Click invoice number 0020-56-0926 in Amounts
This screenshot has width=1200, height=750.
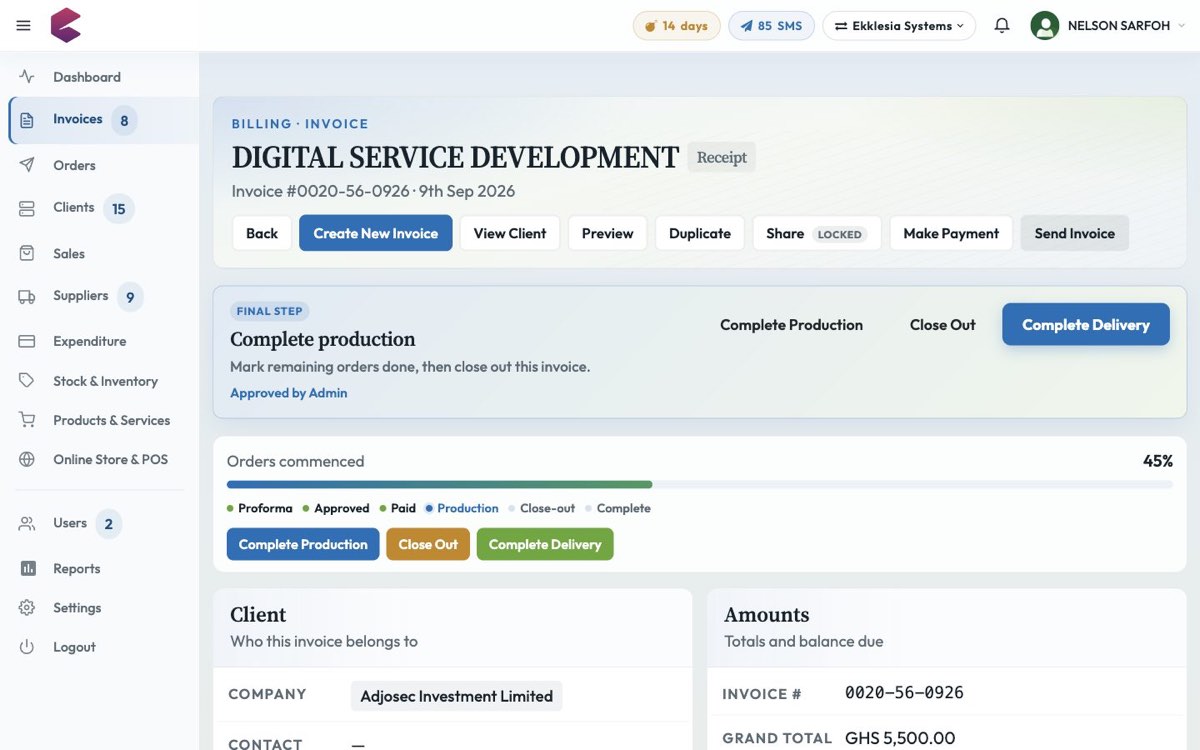point(904,692)
